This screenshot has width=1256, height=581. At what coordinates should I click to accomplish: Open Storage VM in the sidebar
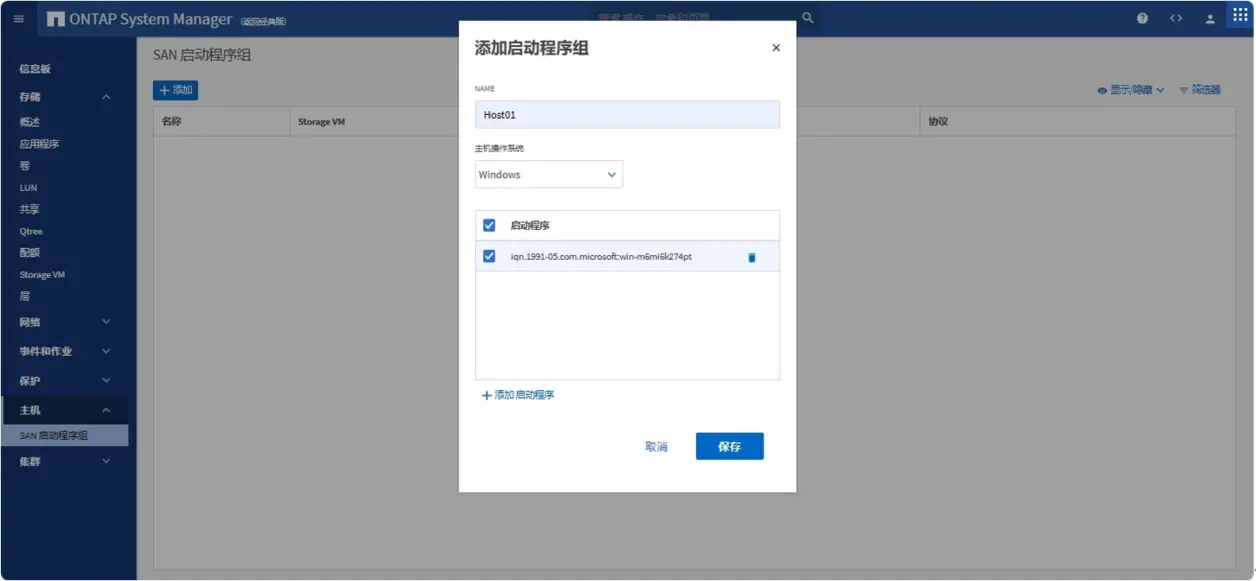pyautogui.click(x=42, y=275)
